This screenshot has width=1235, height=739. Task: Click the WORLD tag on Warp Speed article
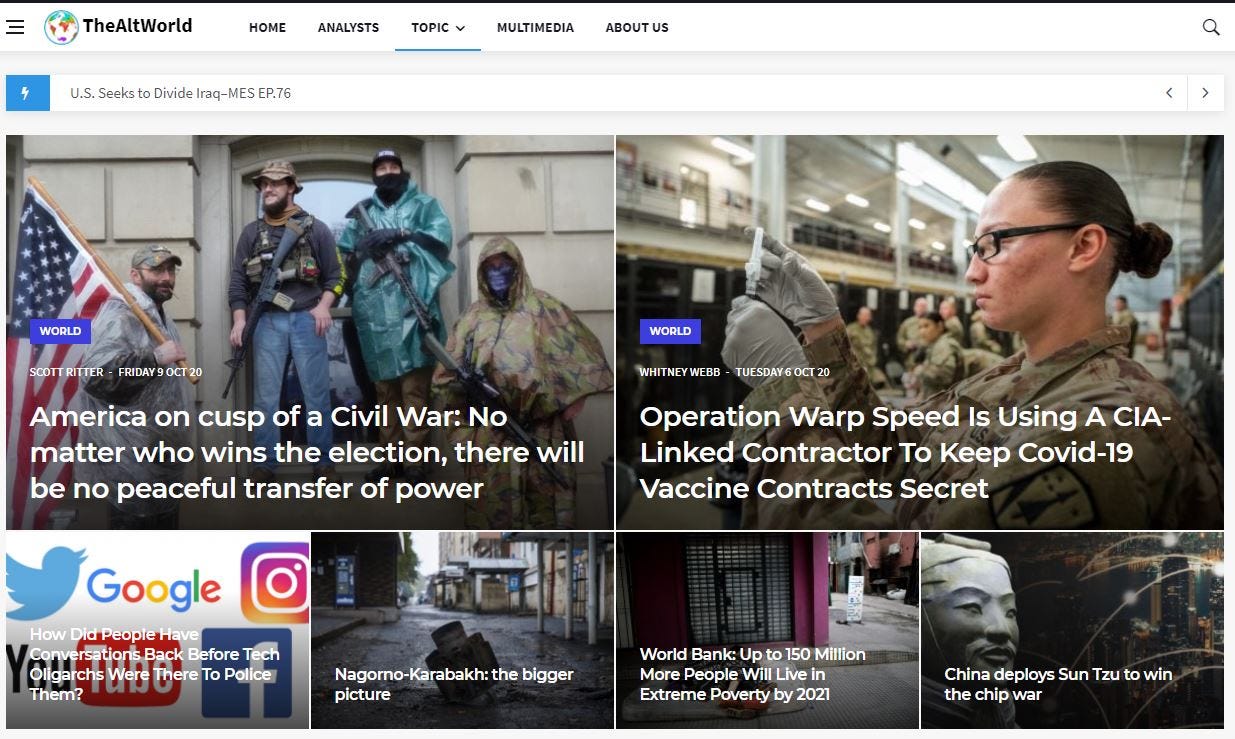click(670, 331)
